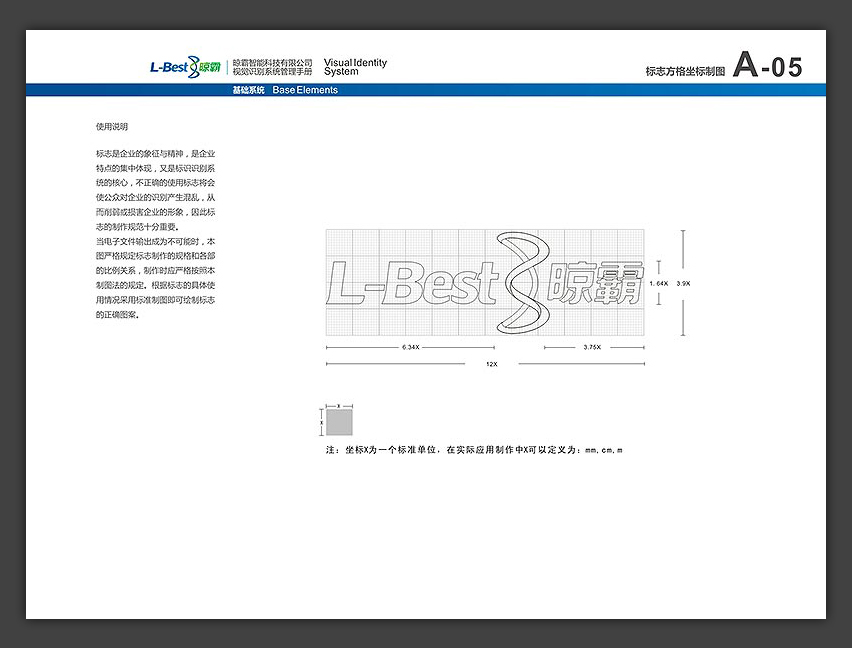Screen dimensions: 852x648
Task: Click the Visual Identity System text
Action: coord(355,67)
